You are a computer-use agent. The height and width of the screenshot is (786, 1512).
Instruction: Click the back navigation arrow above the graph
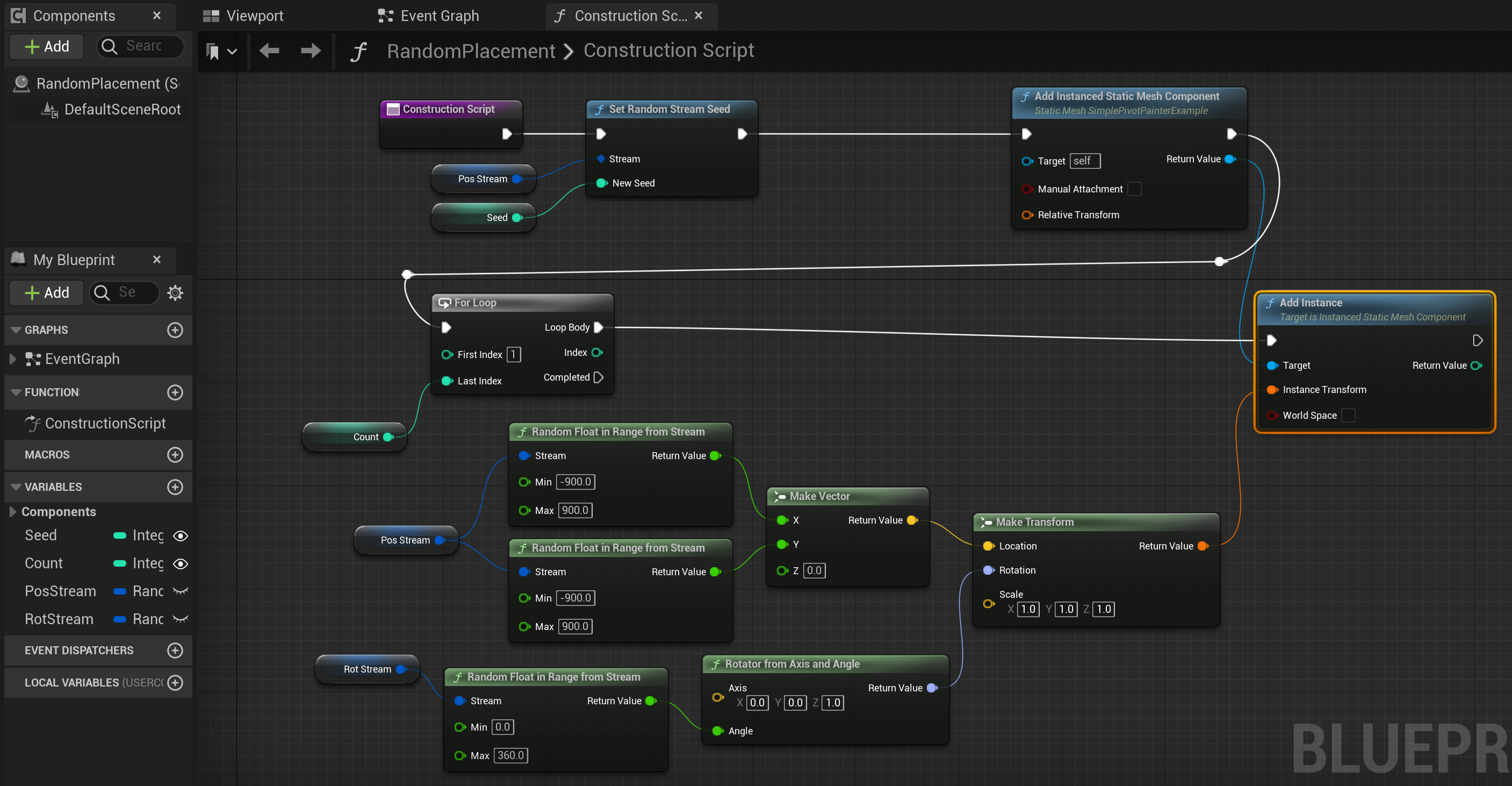[x=269, y=51]
